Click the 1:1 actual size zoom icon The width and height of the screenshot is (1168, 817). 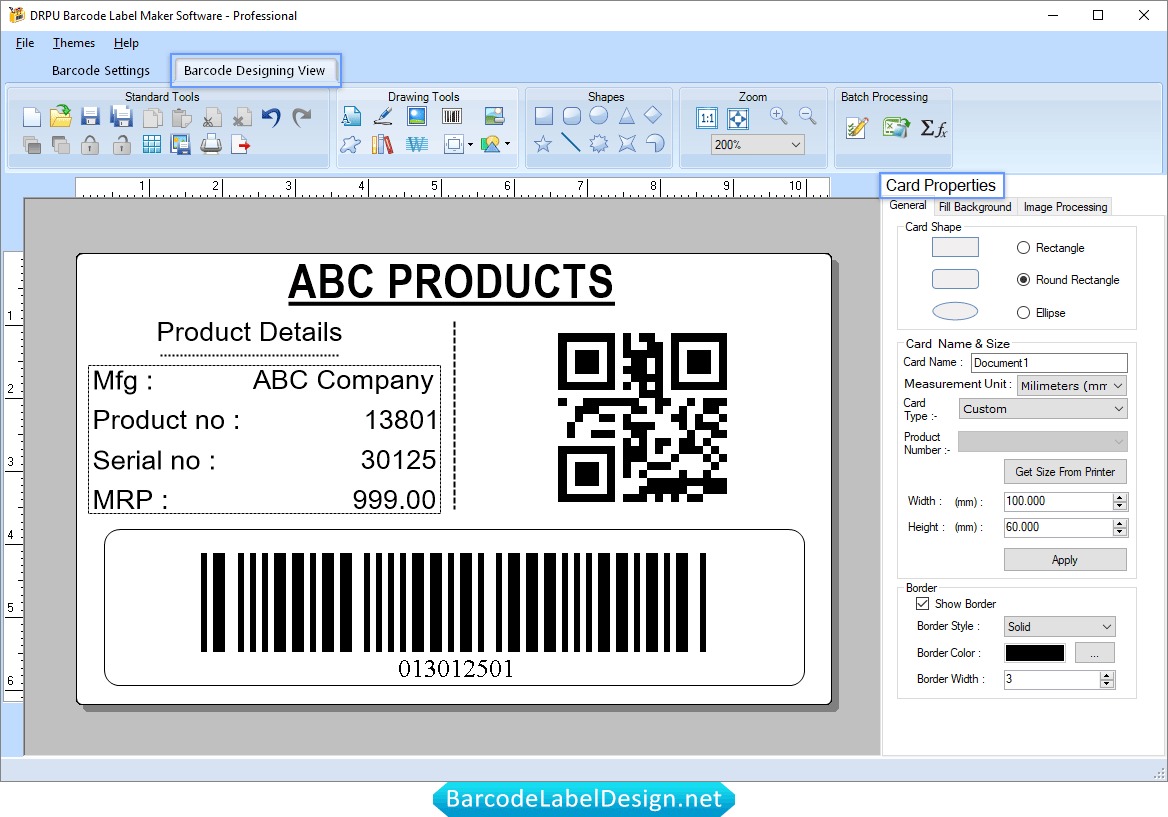click(x=707, y=118)
